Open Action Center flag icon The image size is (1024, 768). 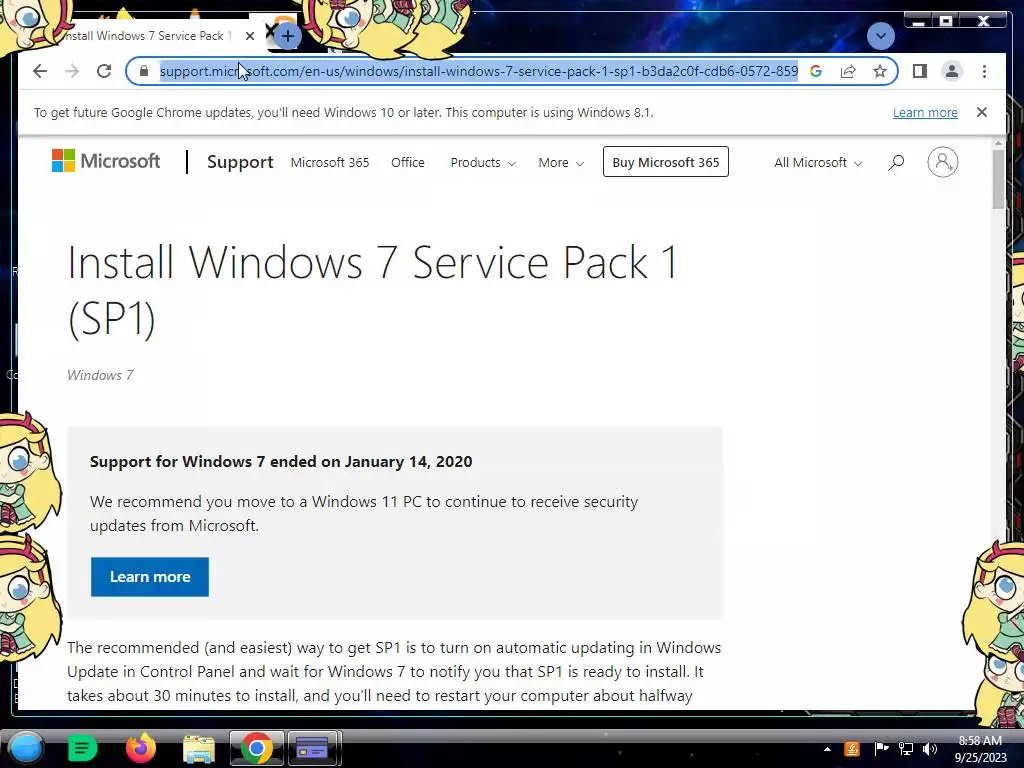(880, 749)
